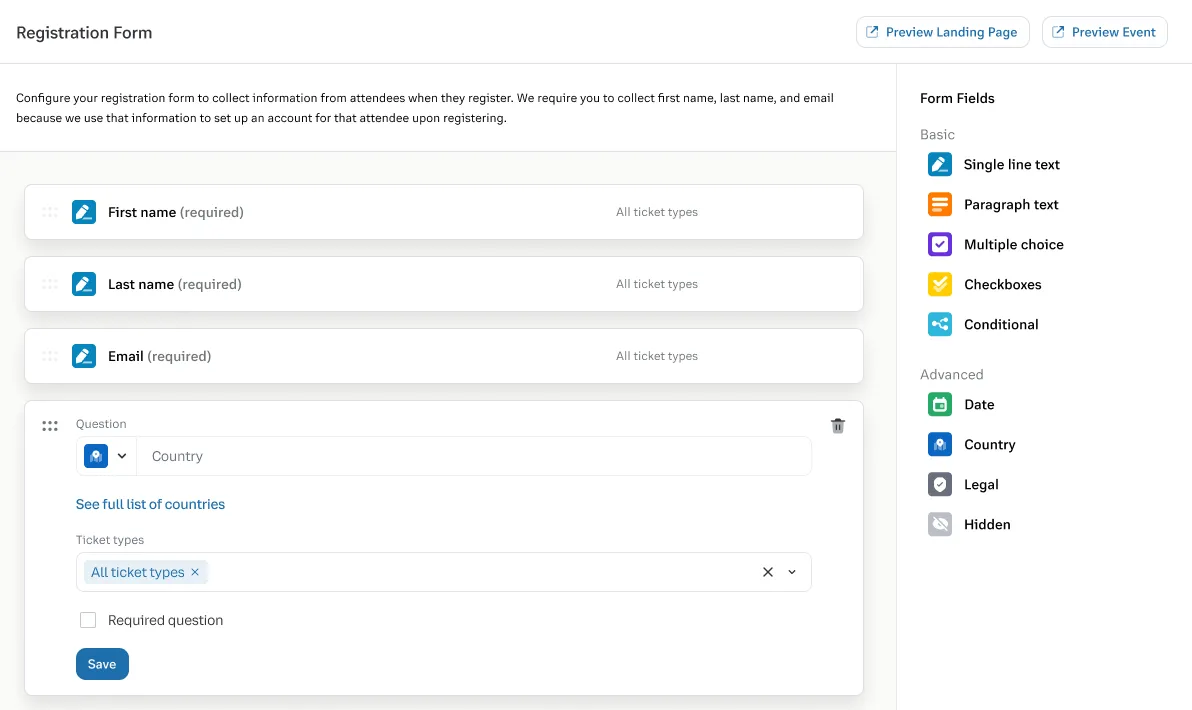Clear all selected ticket types
Screen dimensions: 1192x710
pos(768,572)
